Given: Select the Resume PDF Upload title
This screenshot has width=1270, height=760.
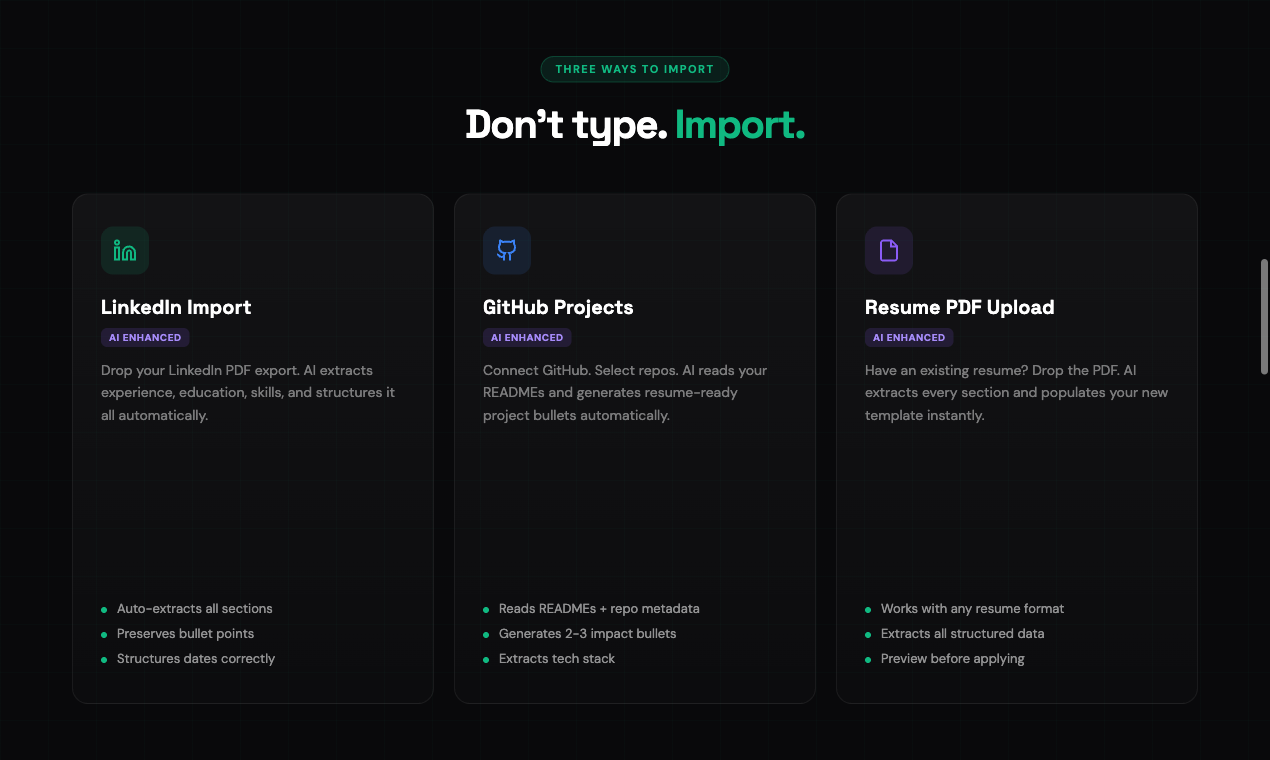Looking at the screenshot, I should point(960,307).
